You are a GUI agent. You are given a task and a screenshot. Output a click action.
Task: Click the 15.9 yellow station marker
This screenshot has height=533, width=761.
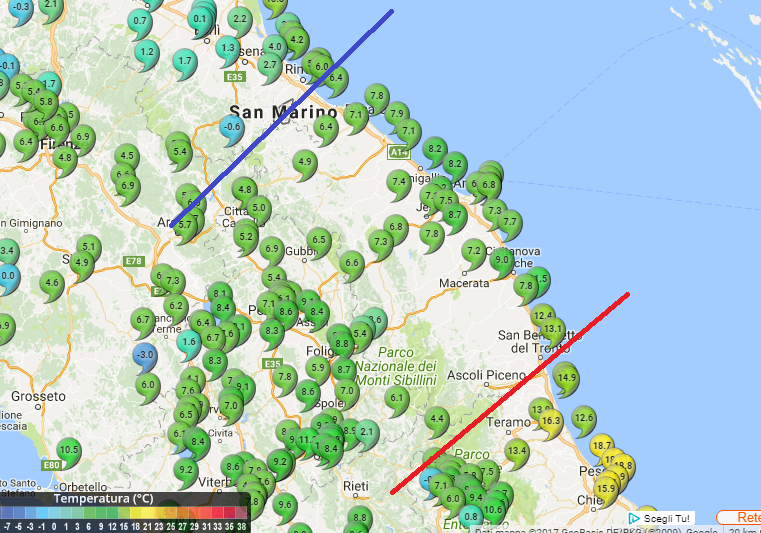click(x=605, y=489)
